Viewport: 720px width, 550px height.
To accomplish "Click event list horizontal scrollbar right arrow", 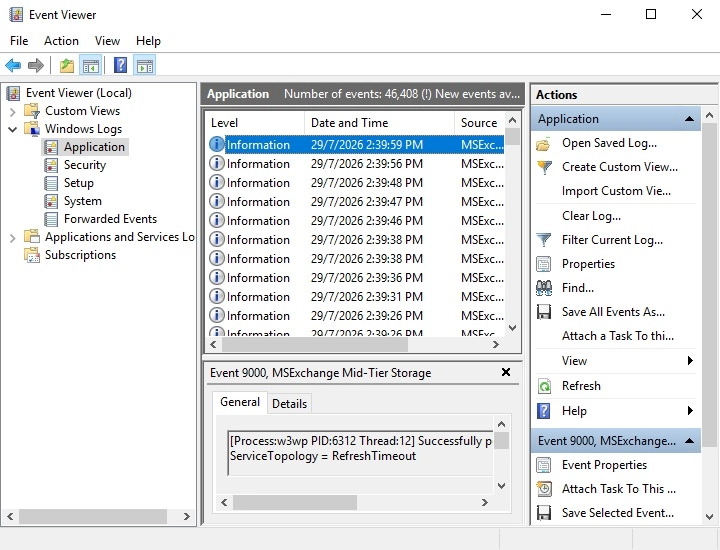I will pos(496,344).
